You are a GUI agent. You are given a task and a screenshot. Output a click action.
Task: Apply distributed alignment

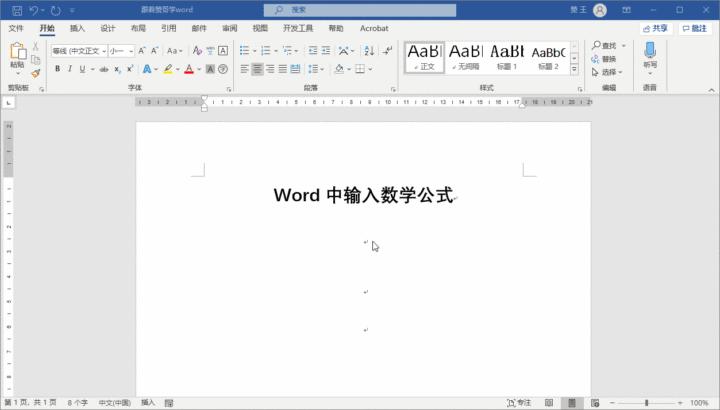pos(295,69)
